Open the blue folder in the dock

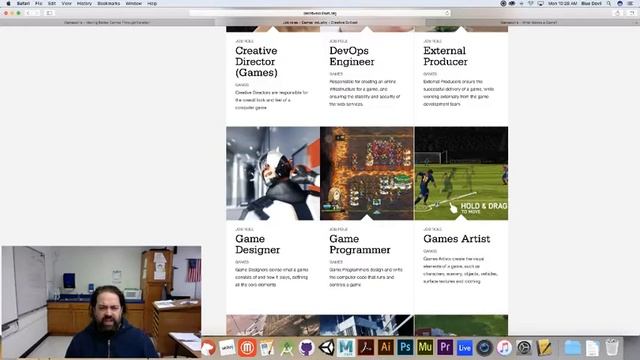pyautogui.click(x=572, y=348)
